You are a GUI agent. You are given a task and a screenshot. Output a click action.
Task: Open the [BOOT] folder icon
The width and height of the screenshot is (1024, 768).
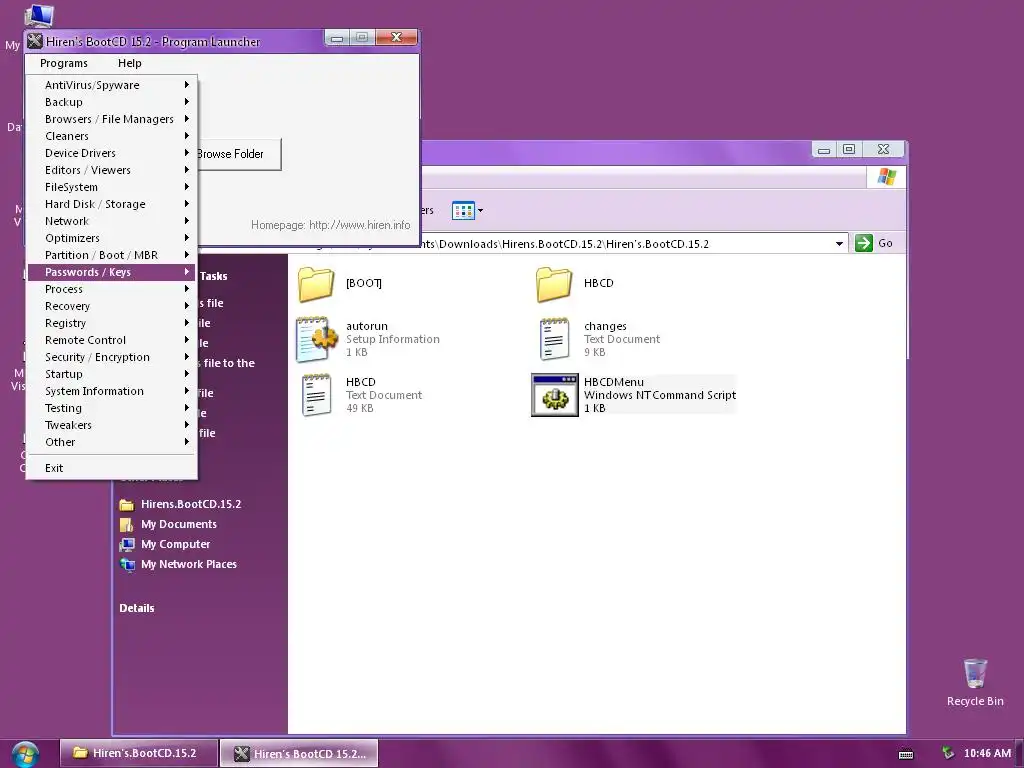click(316, 283)
